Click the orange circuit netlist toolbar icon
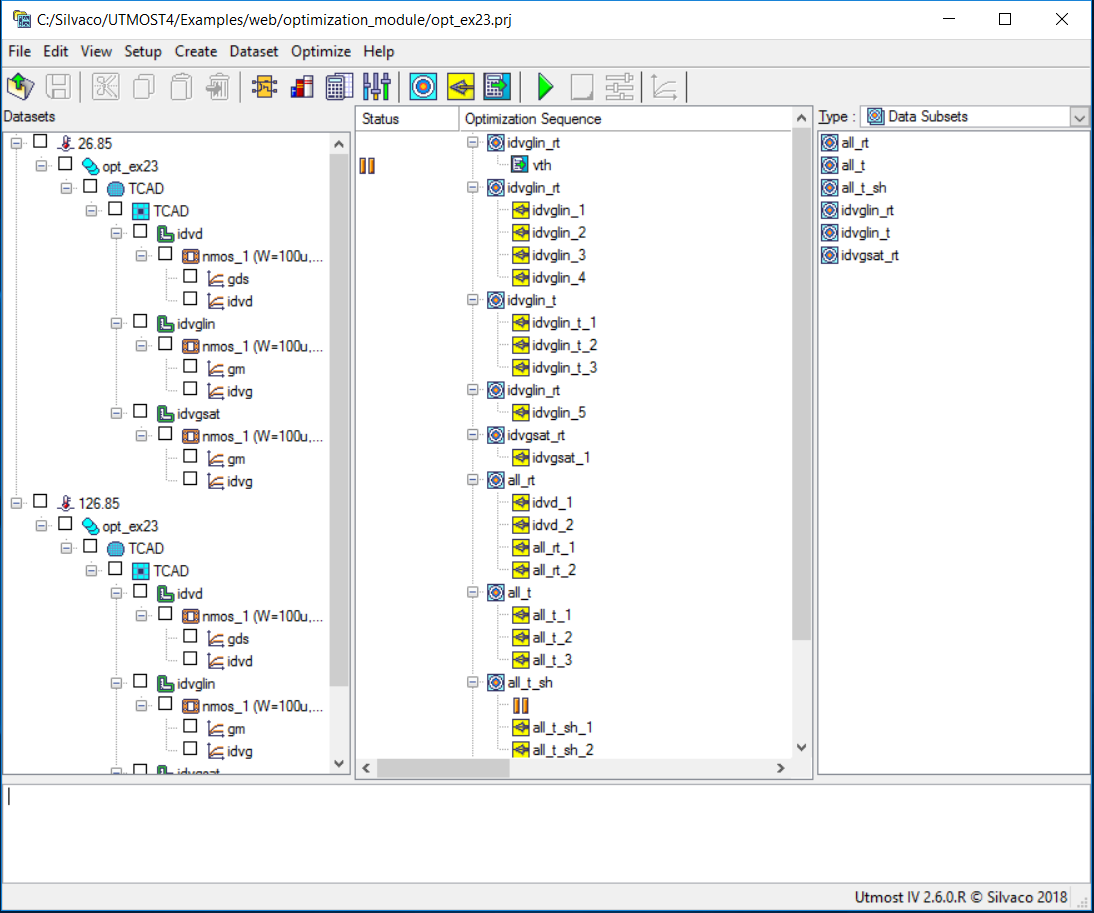Viewport: 1094px width, 913px height. (x=264, y=86)
